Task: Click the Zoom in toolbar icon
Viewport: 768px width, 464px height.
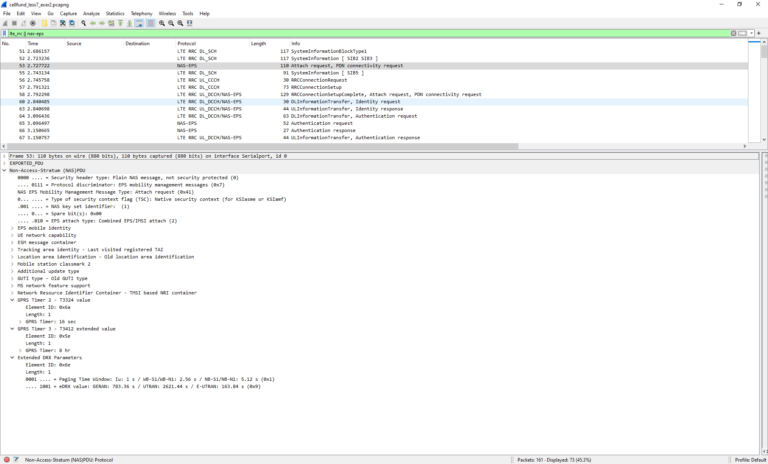Action: click(162, 23)
